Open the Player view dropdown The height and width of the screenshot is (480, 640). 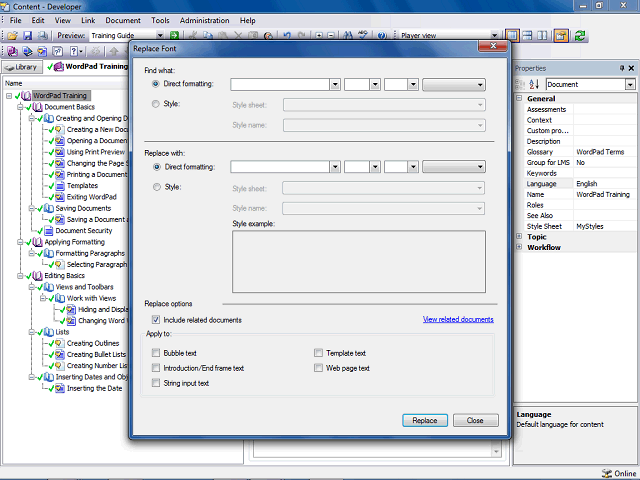click(x=494, y=36)
